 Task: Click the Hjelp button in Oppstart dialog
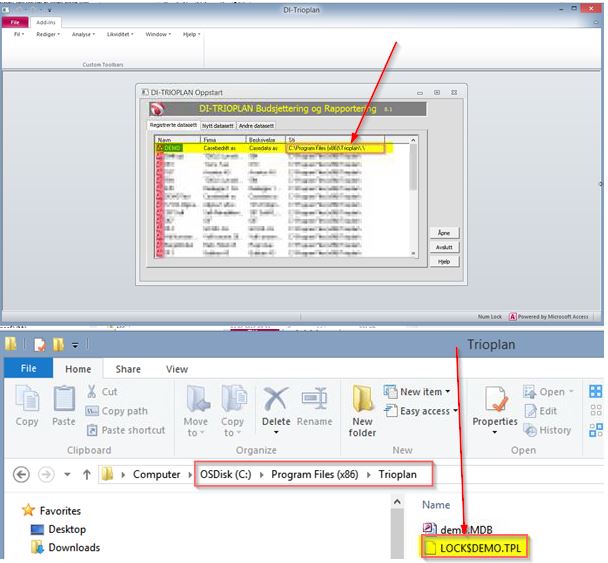(444, 262)
